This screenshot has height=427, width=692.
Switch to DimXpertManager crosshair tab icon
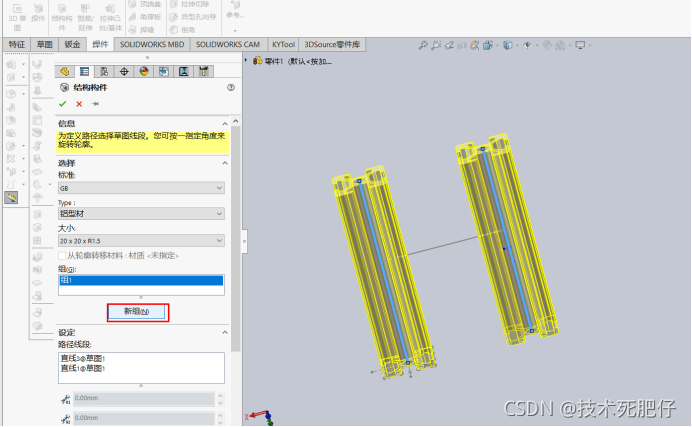point(124,71)
